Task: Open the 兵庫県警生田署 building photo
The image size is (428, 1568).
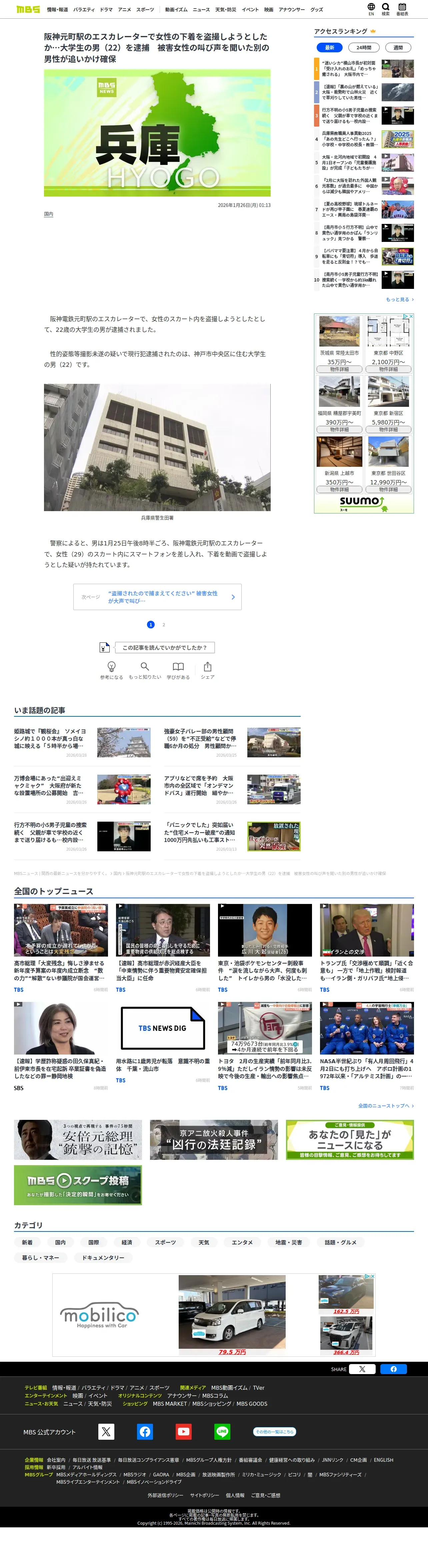Action: coord(157,447)
